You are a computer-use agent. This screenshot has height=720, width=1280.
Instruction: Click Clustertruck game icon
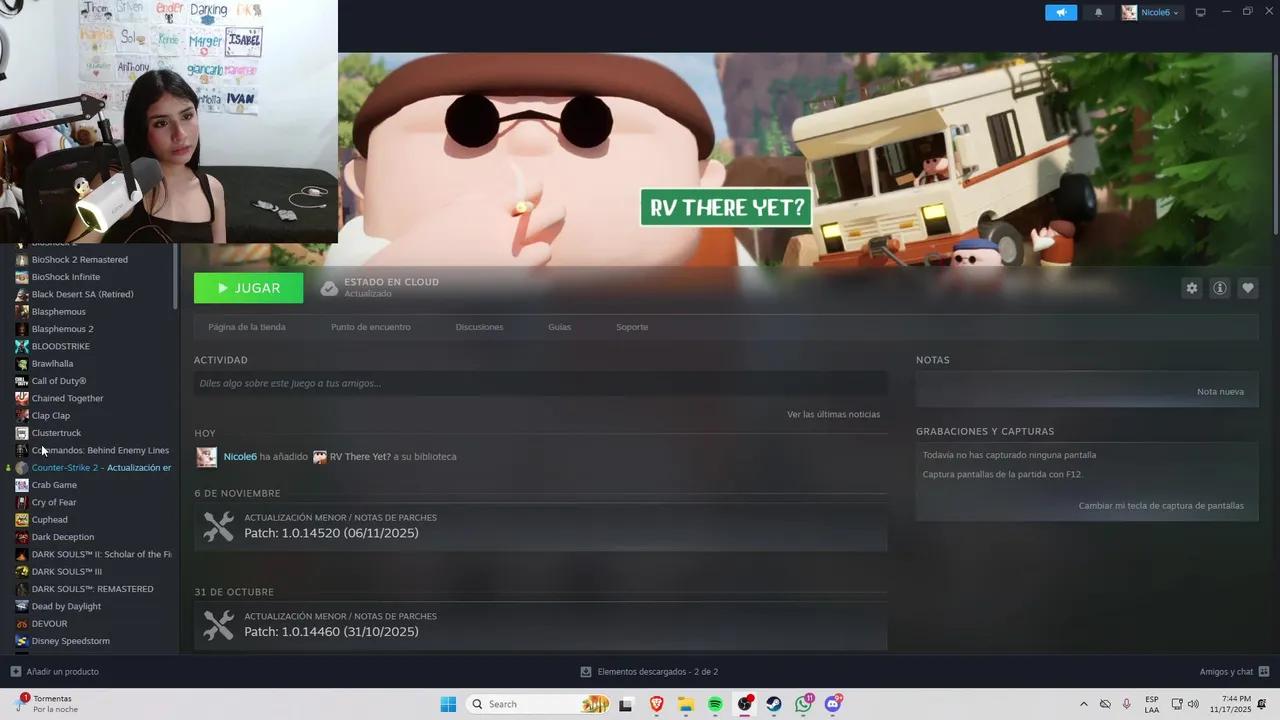(22, 433)
